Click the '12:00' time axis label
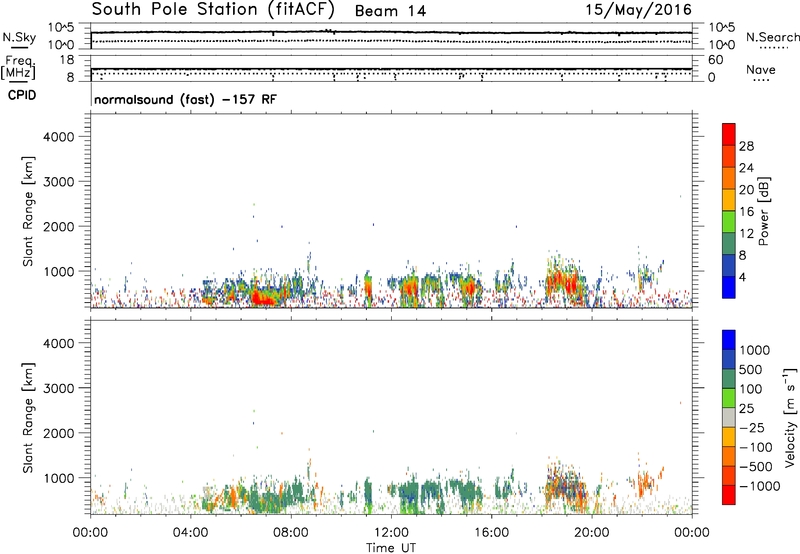Image resolution: width=800 pixels, height=554 pixels. pos(391,533)
